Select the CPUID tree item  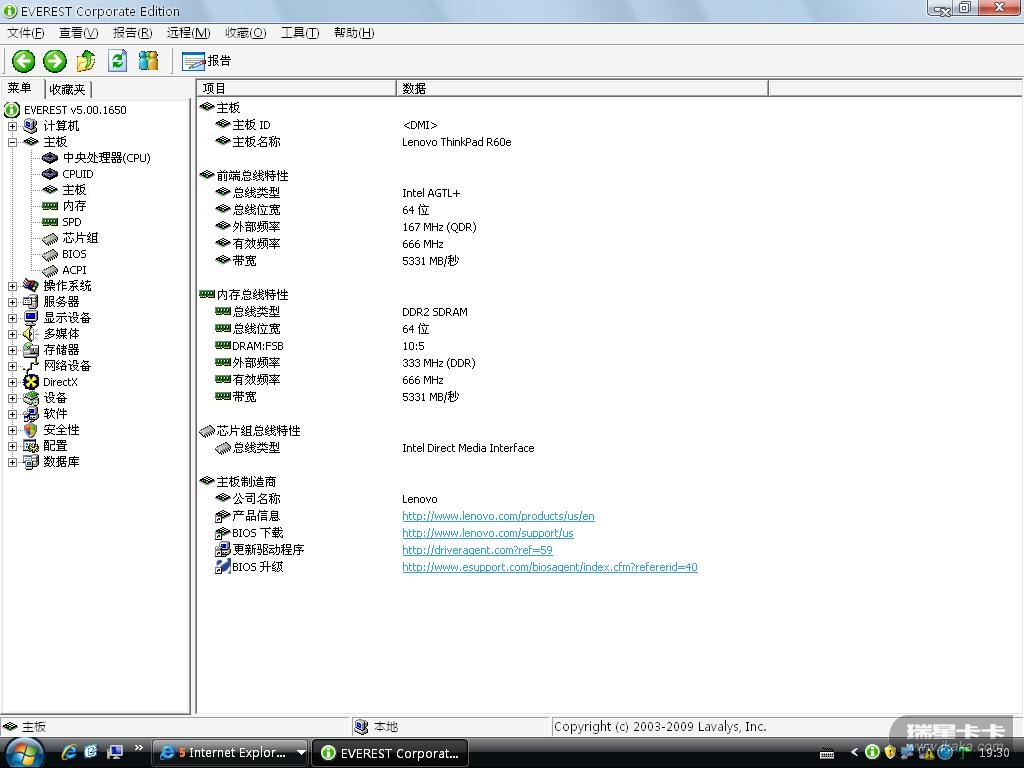[x=77, y=174]
